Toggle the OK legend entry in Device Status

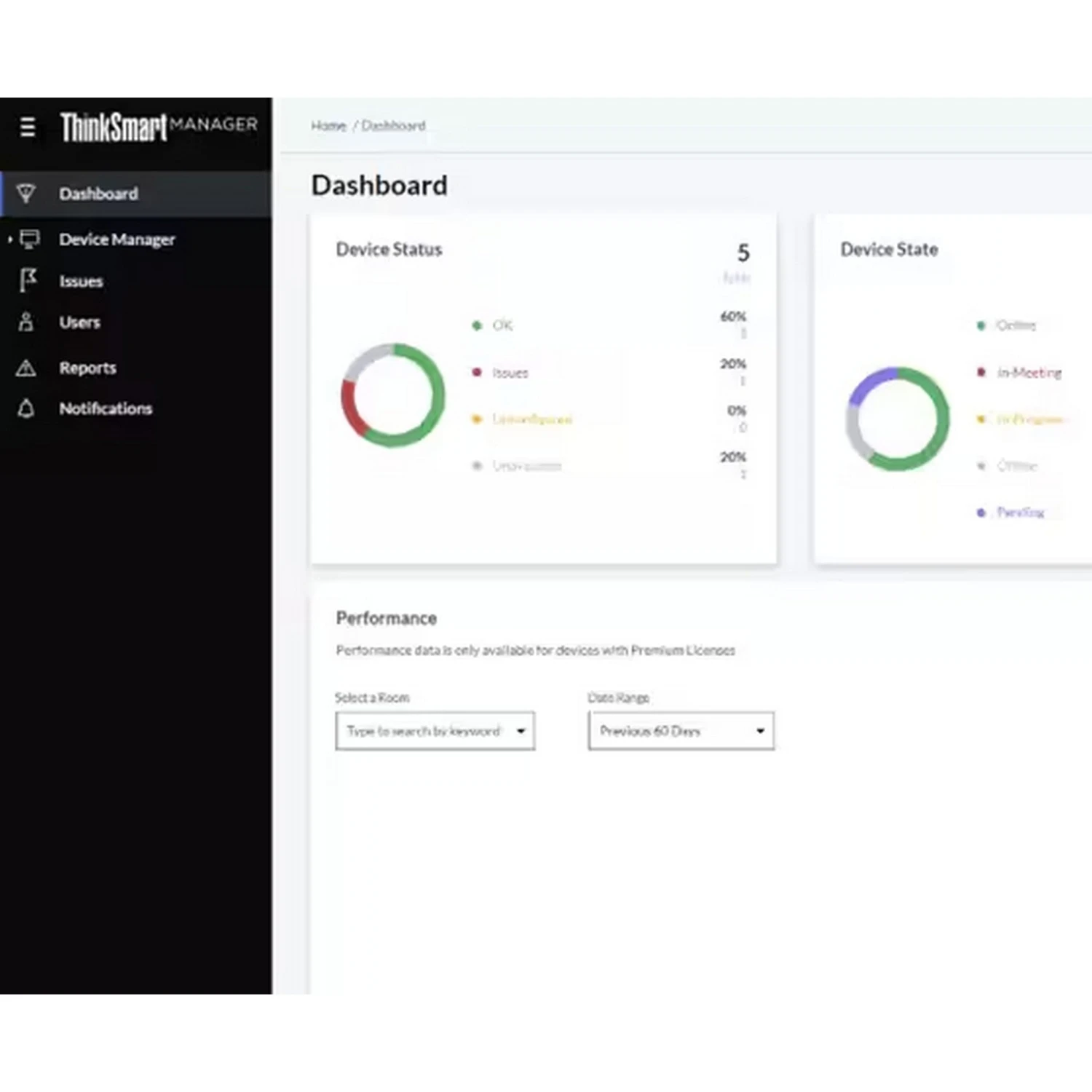[x=502, y=325]
